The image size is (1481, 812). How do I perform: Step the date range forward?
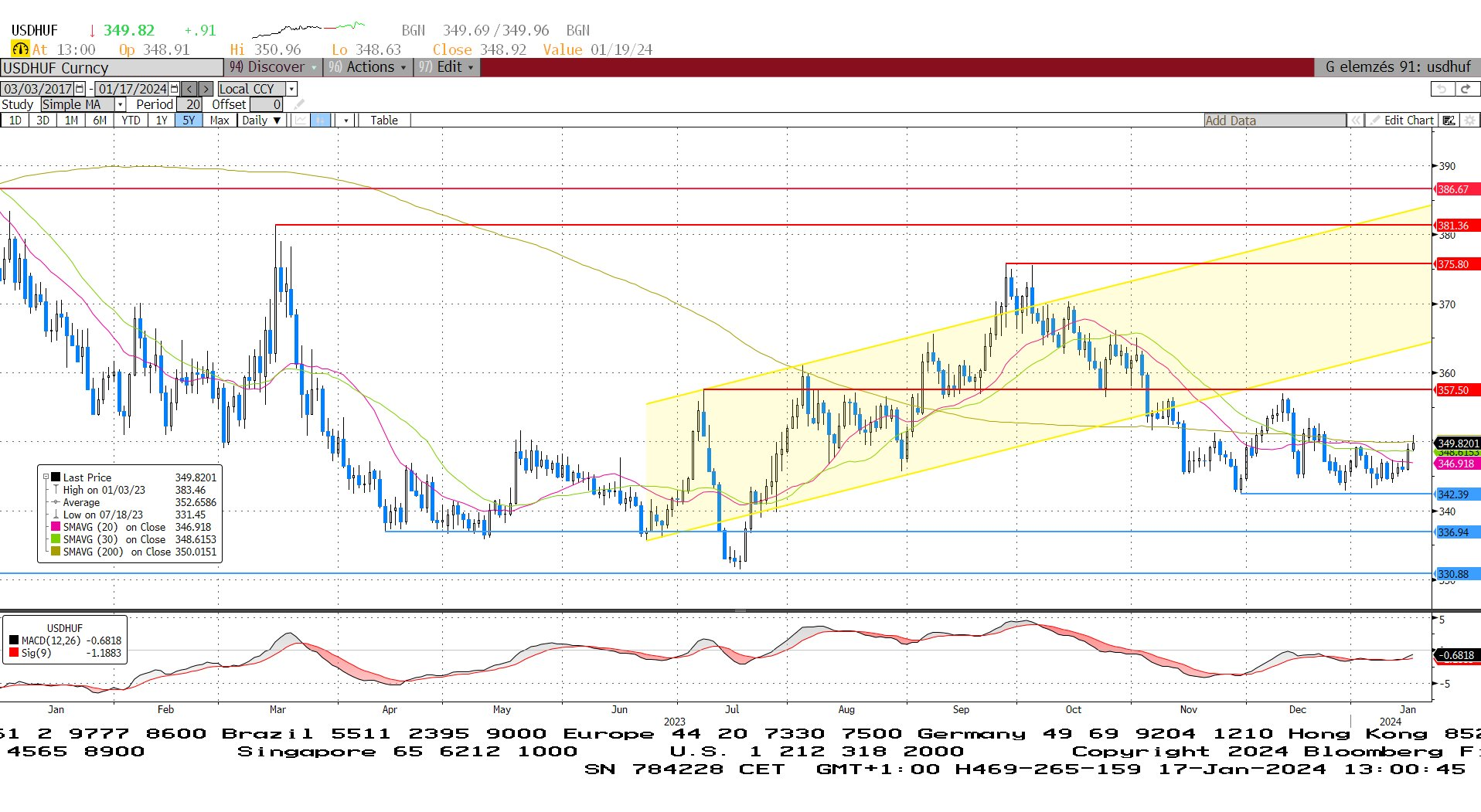[205, 89]
